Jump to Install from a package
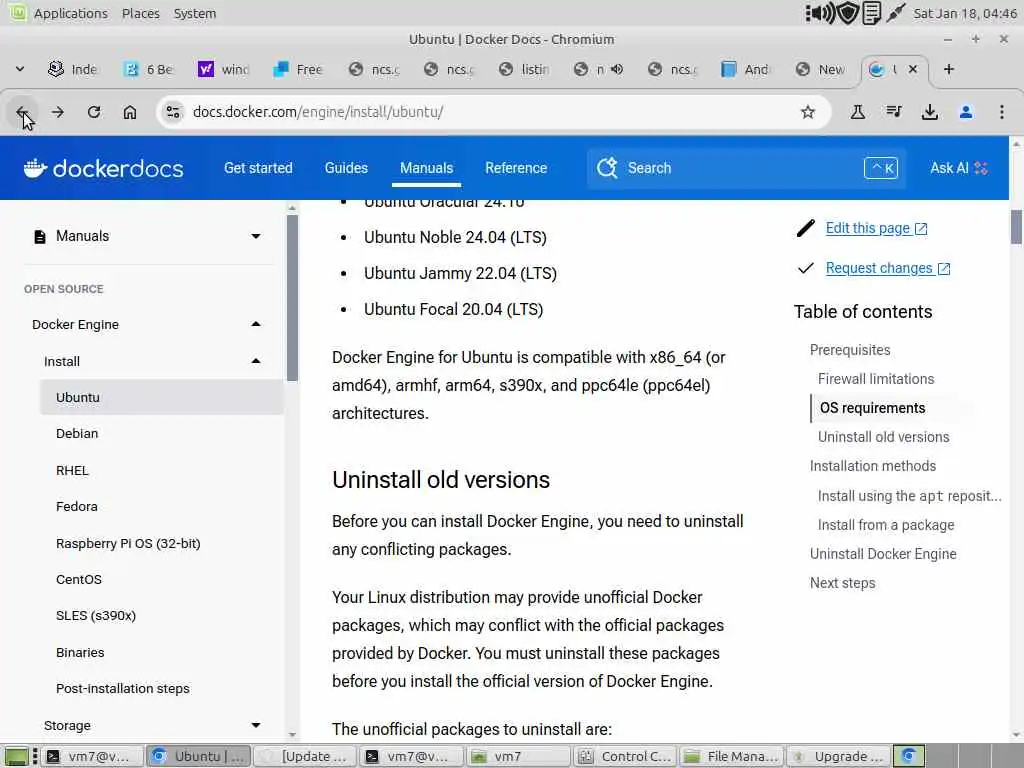 coord(886,525)
